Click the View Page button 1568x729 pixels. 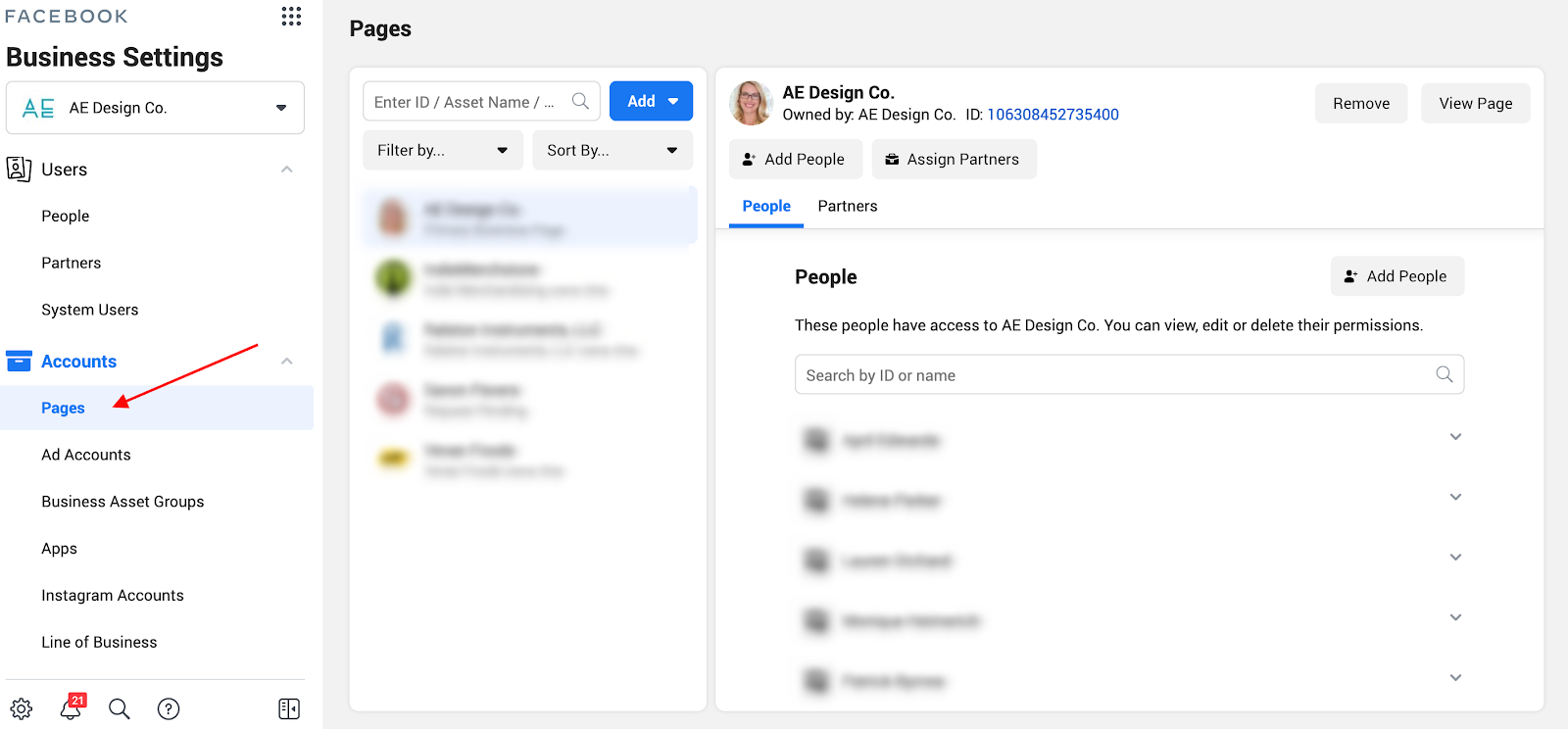tap(1475, 103)
